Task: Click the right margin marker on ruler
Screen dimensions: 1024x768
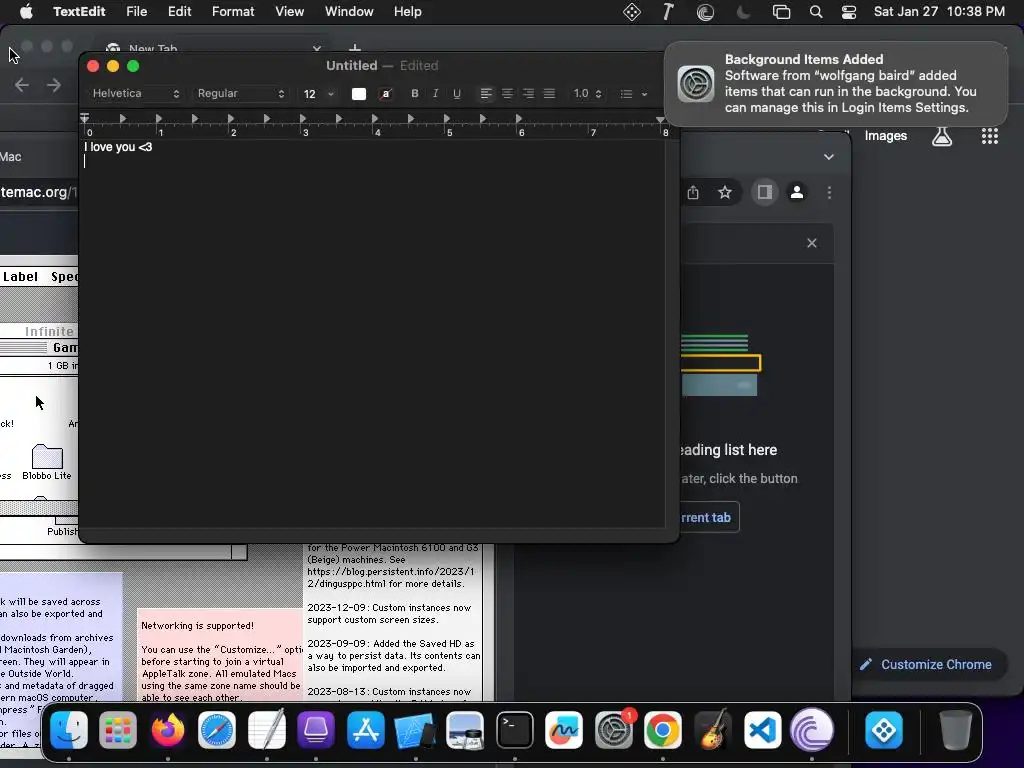Action: click(660, 120)
